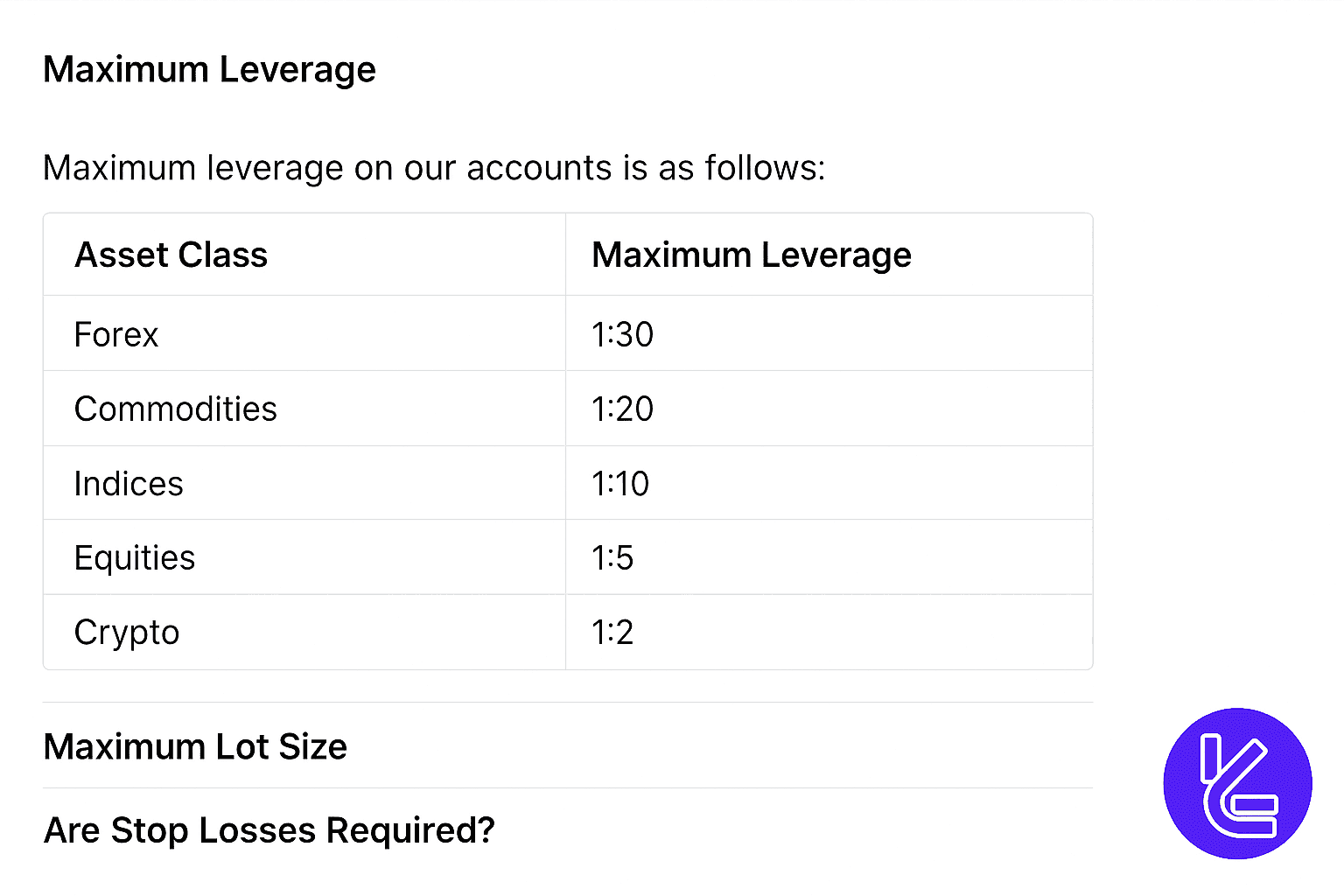The width and height of the screenshot is (1344, 896).
Task: Select the Commodities row label
Action: pyautogui.click(x=175, y=409)
